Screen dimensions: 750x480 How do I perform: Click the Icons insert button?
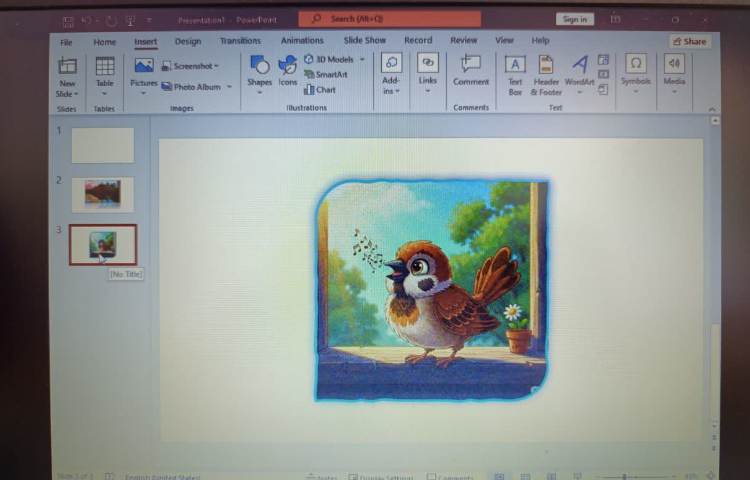[x=288, y=68]
